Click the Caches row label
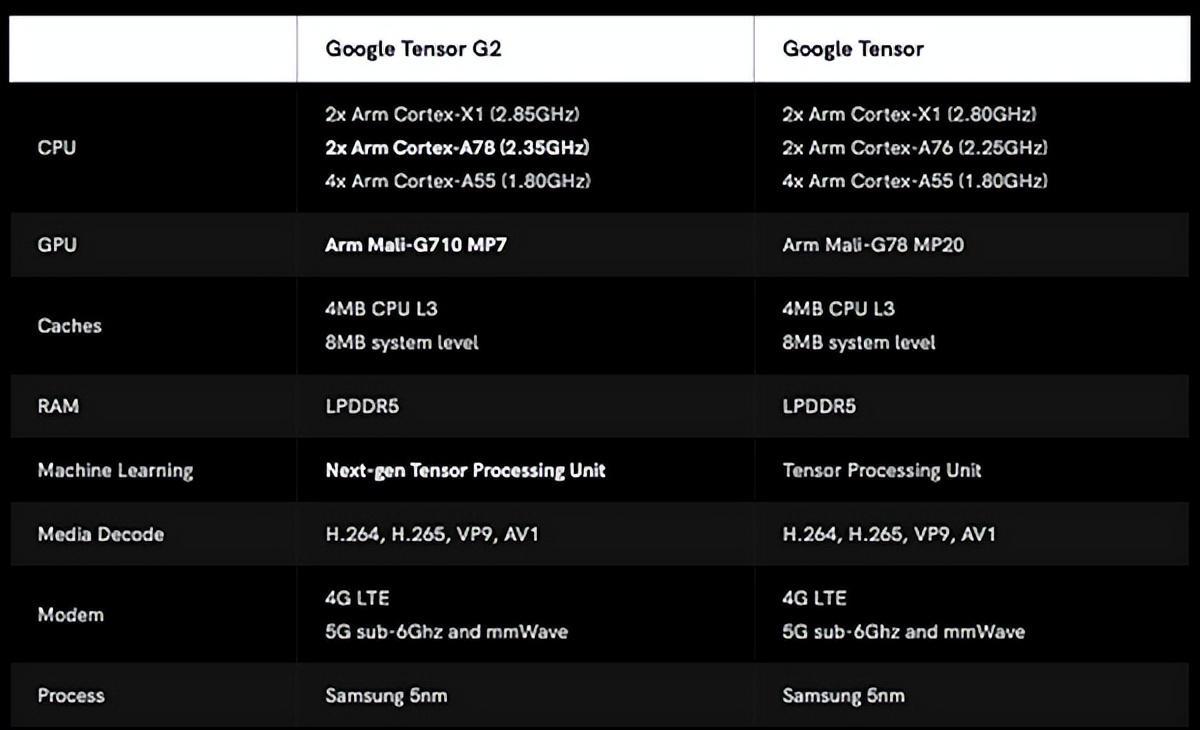 coord(69,326)
